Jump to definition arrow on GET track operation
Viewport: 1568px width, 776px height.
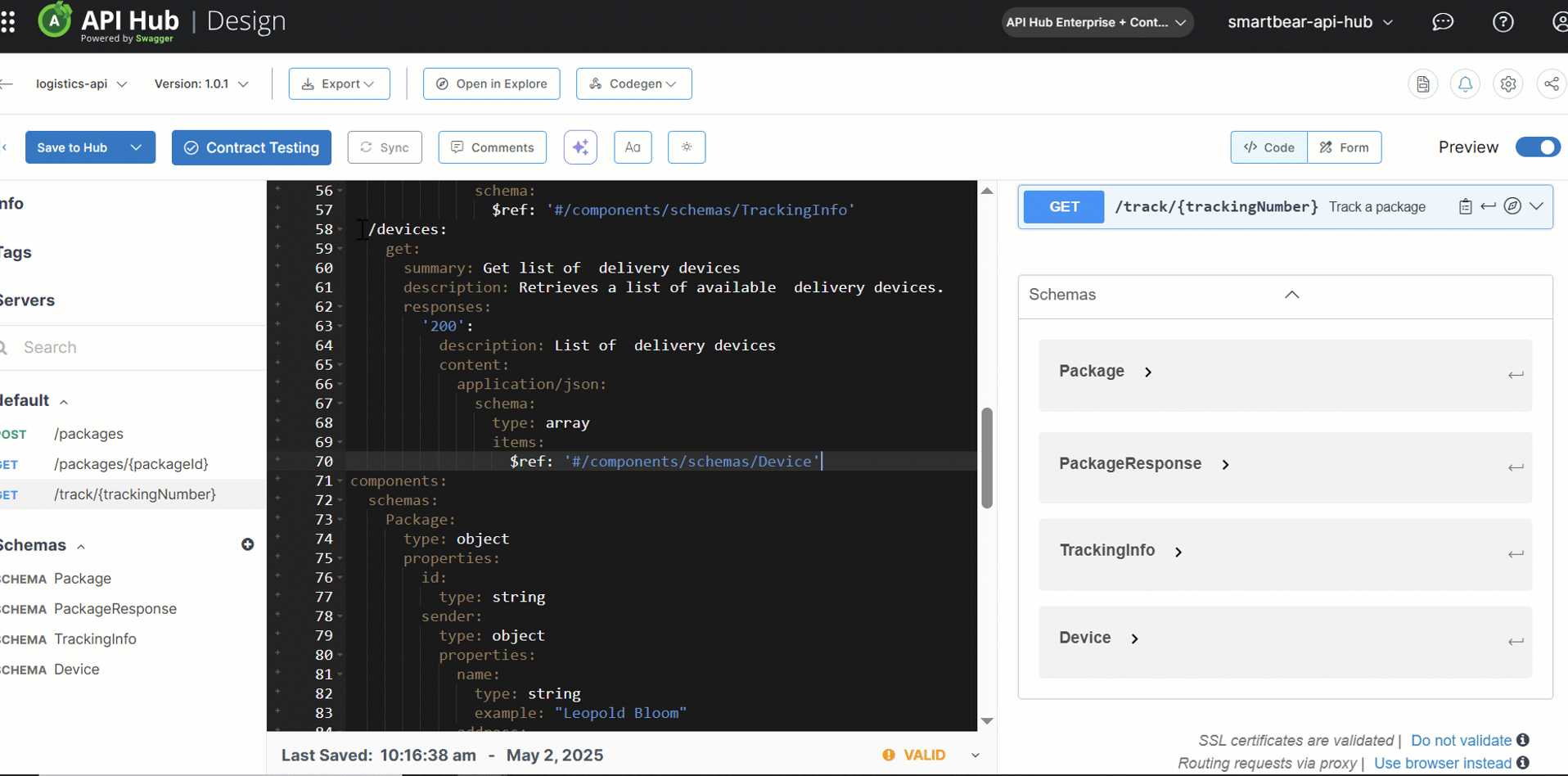1489,206
